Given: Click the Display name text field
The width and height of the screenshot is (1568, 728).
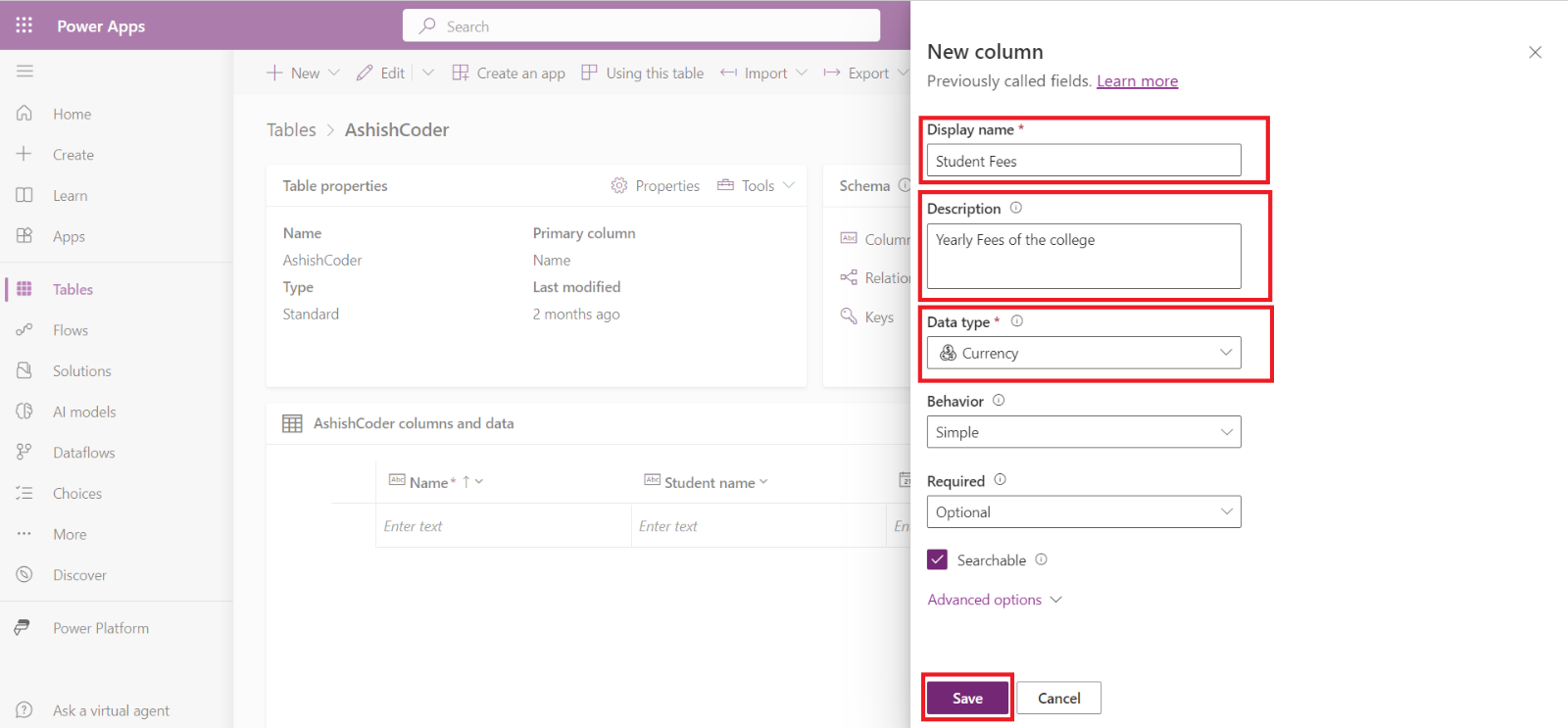Looking at the screenshot, I should point(1083,161).
